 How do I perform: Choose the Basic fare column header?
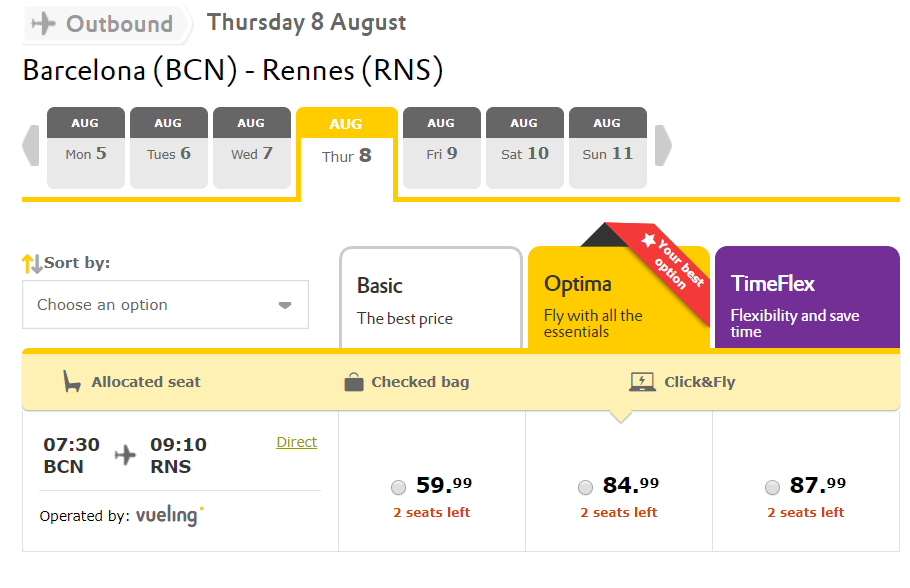431,300
